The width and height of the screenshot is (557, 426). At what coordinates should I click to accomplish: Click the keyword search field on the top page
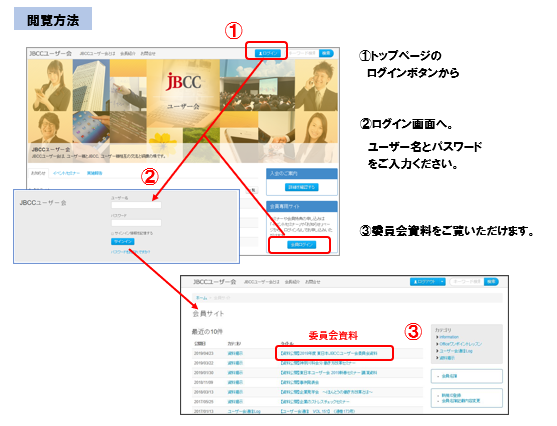(302, 53)
